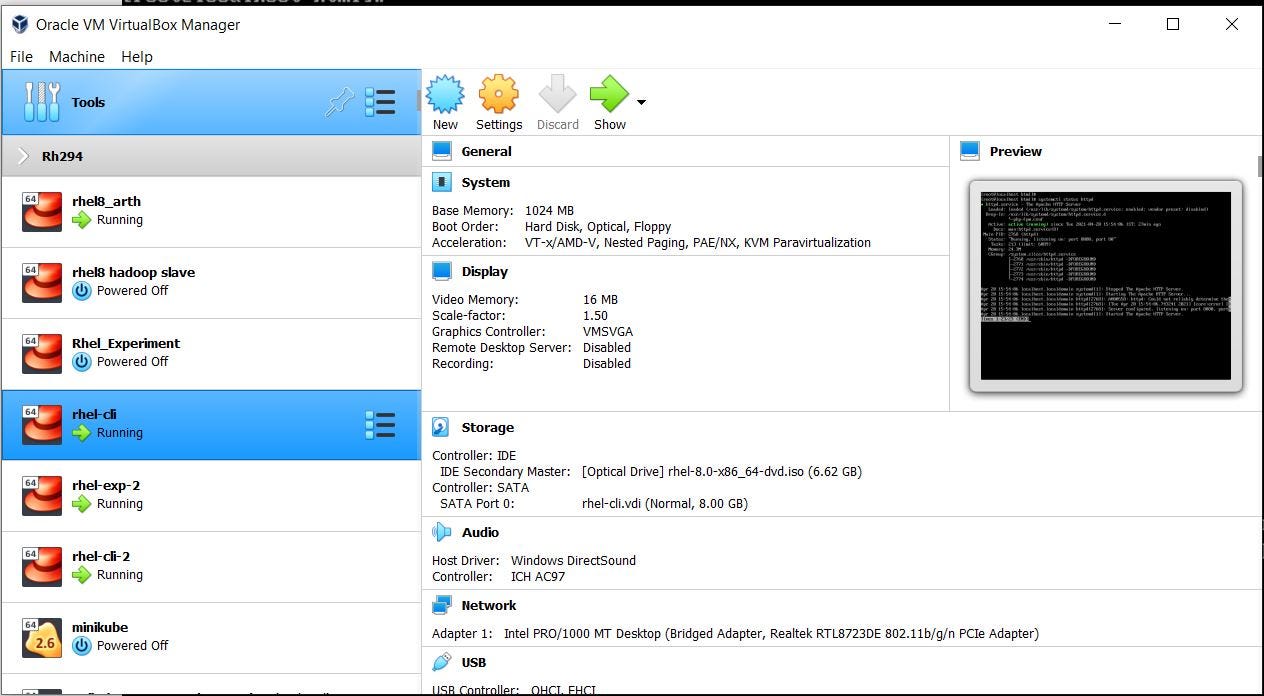The image size is (1264, 696).
Task: Select the rhel-cli-2 virtual machine
Action: pyautogui.click(x=211, y=566)
